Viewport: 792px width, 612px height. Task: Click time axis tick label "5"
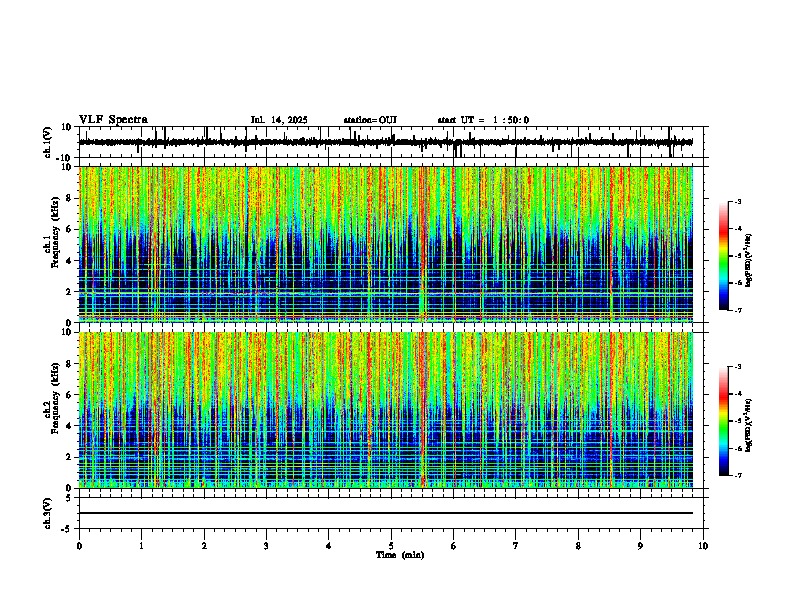391,546
